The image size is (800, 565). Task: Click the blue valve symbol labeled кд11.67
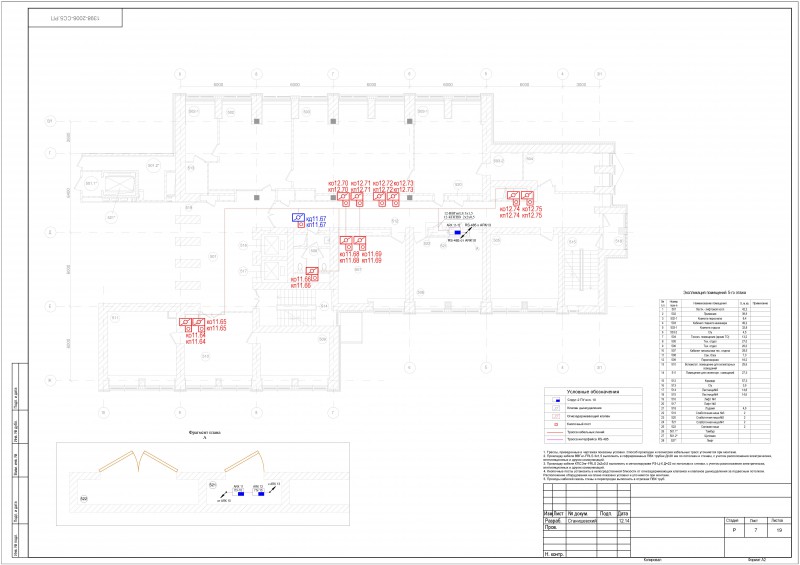[298, 217]
